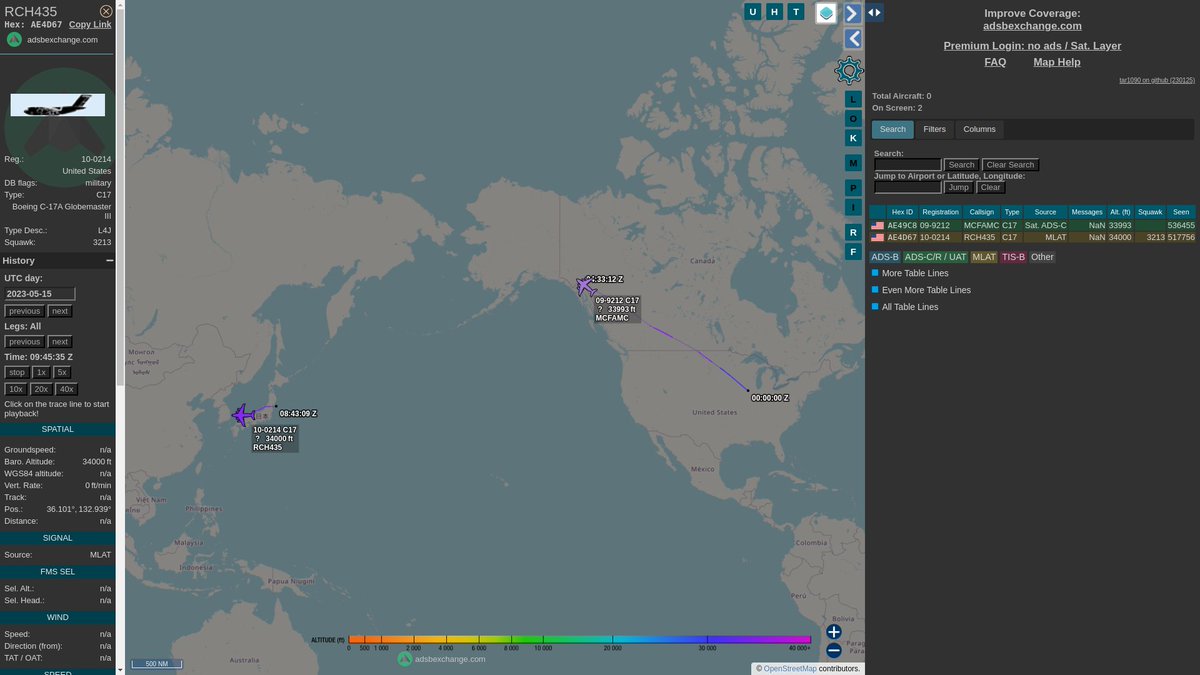Screen dimensions: 1200x675
Task: Set playback speed to 20x
Action: point(41,389)
